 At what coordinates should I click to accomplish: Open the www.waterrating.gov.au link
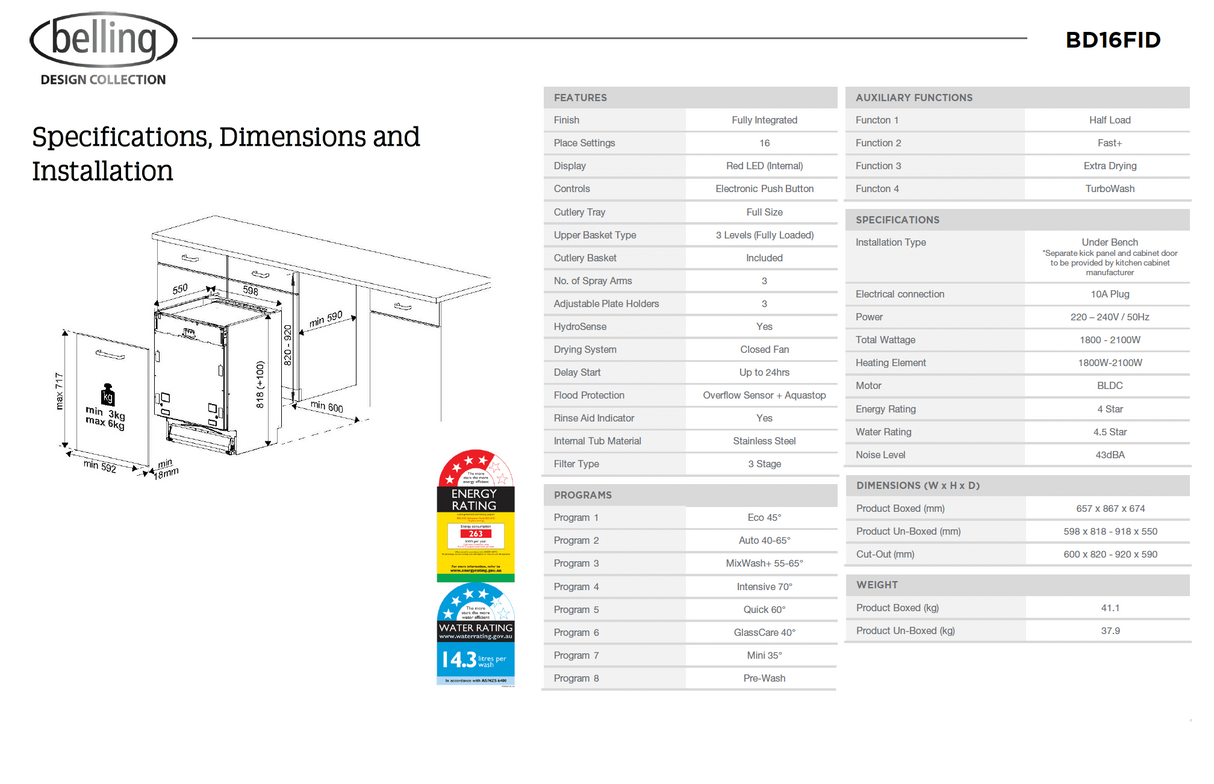pos(475,637)
